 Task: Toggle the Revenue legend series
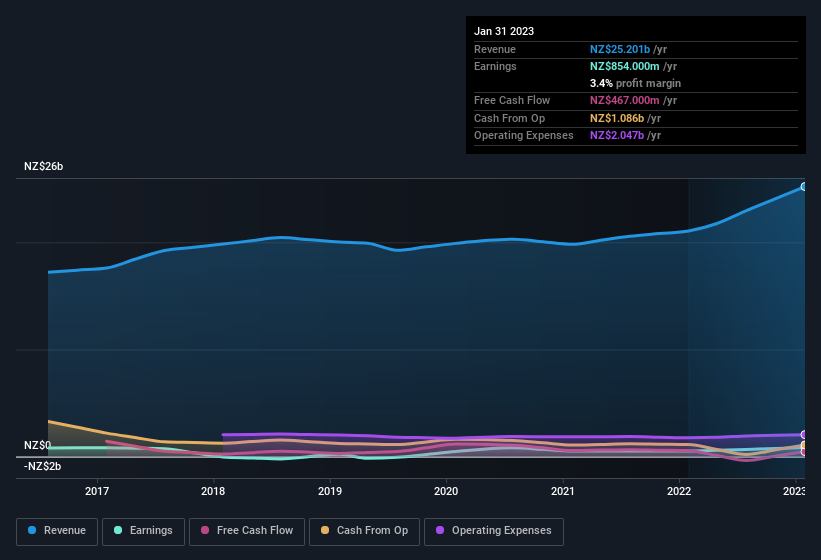click(57, 531)
